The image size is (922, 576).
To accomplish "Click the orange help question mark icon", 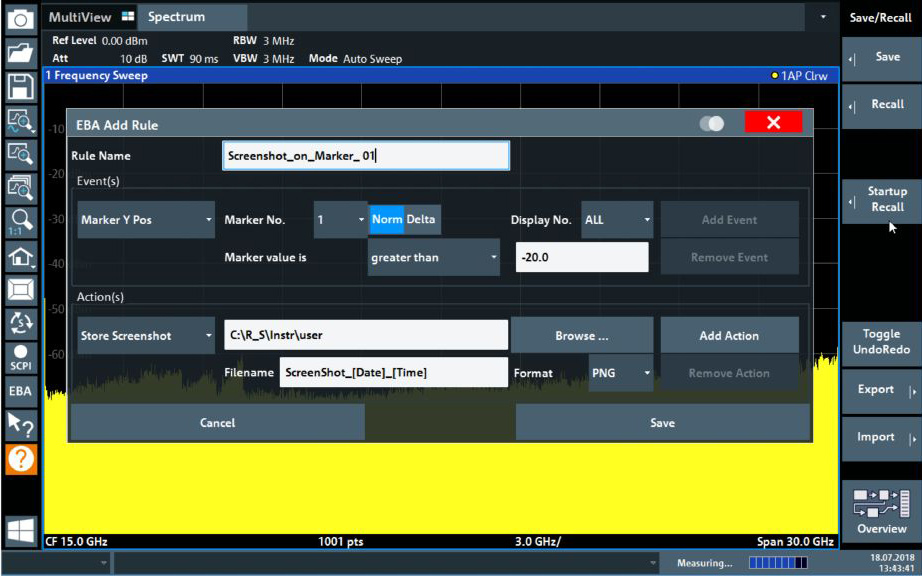I will tap(21, 459).
